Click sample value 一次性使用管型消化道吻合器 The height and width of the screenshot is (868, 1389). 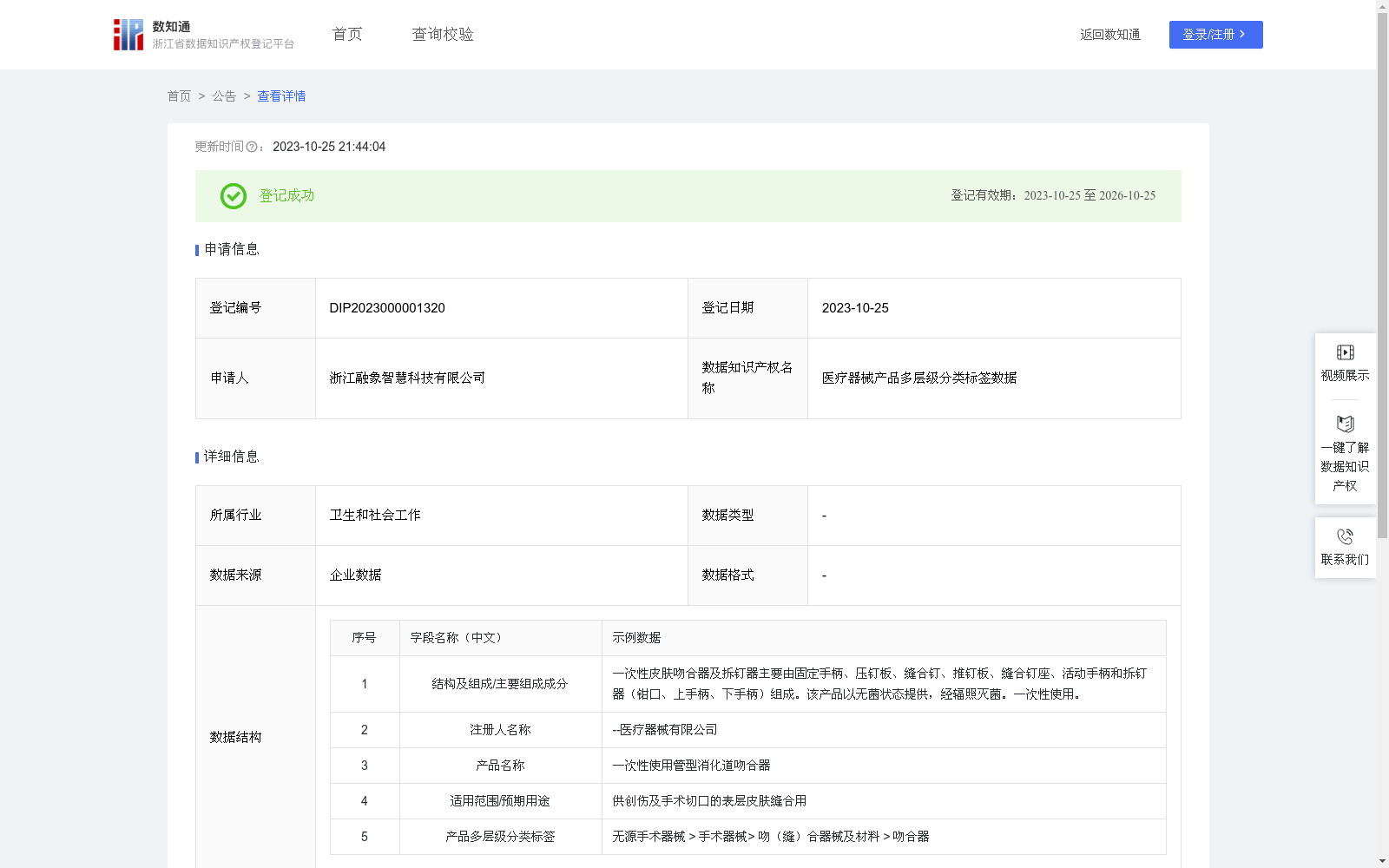tap(691, 766)
